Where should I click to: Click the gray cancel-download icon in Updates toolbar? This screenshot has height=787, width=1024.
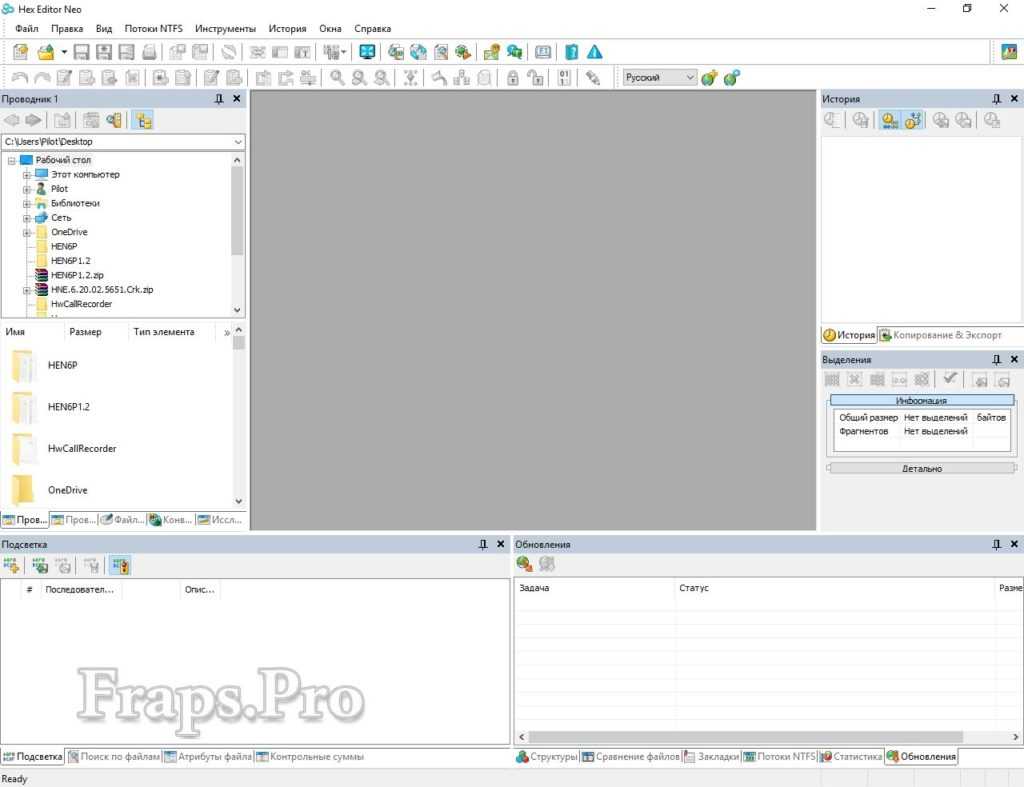547,564
